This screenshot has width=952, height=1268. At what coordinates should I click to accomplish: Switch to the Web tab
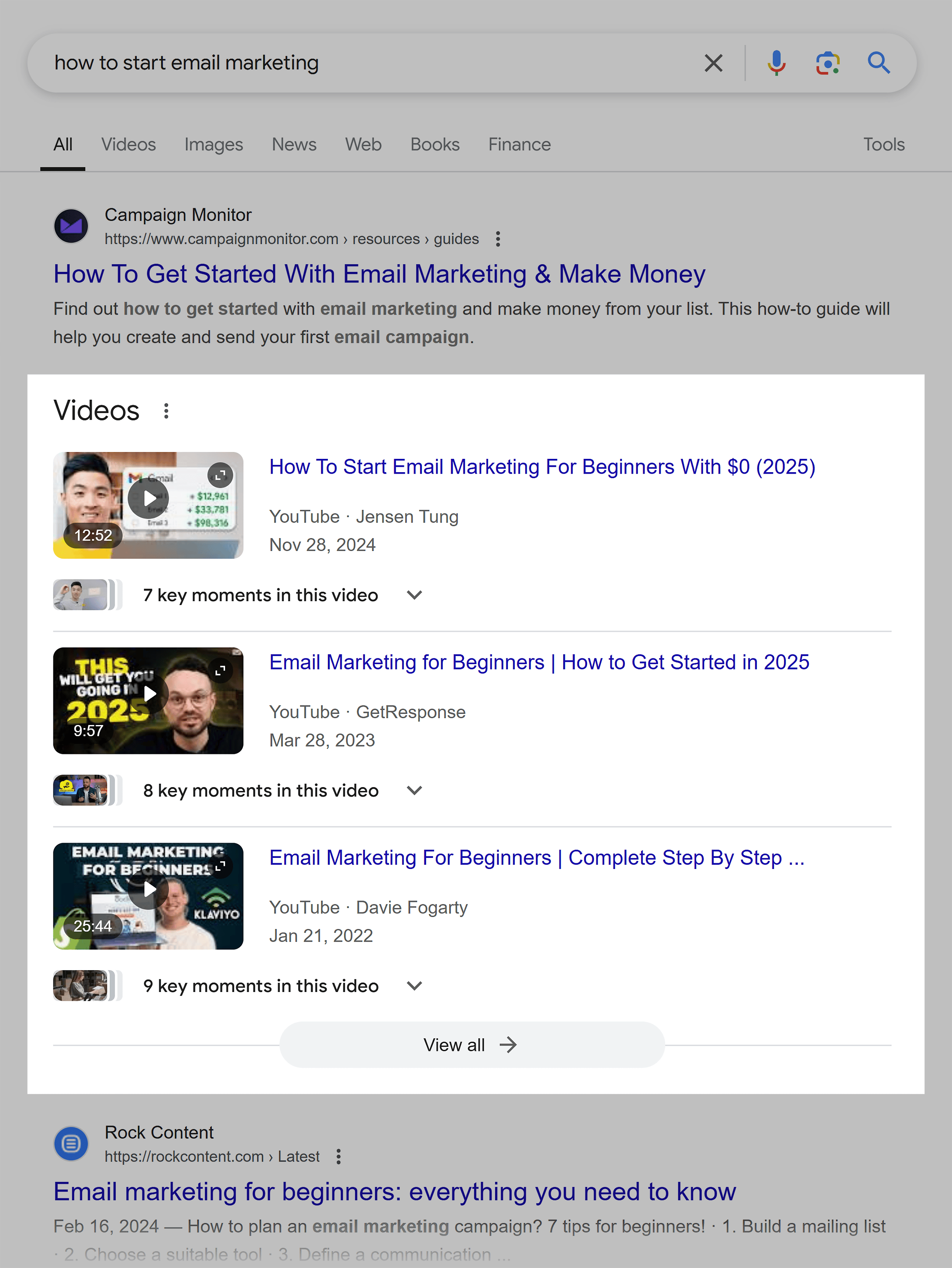point(363,144)
